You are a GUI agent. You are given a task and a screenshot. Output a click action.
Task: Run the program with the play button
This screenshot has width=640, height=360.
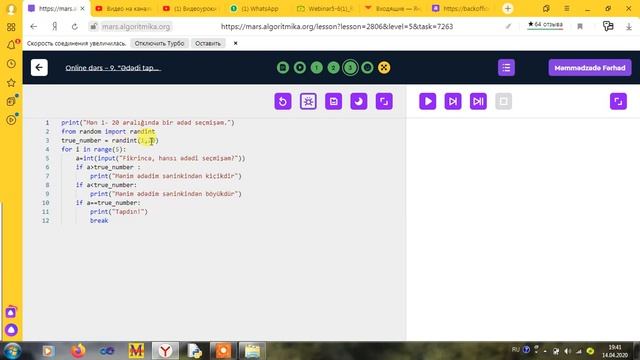coord(428,102)
